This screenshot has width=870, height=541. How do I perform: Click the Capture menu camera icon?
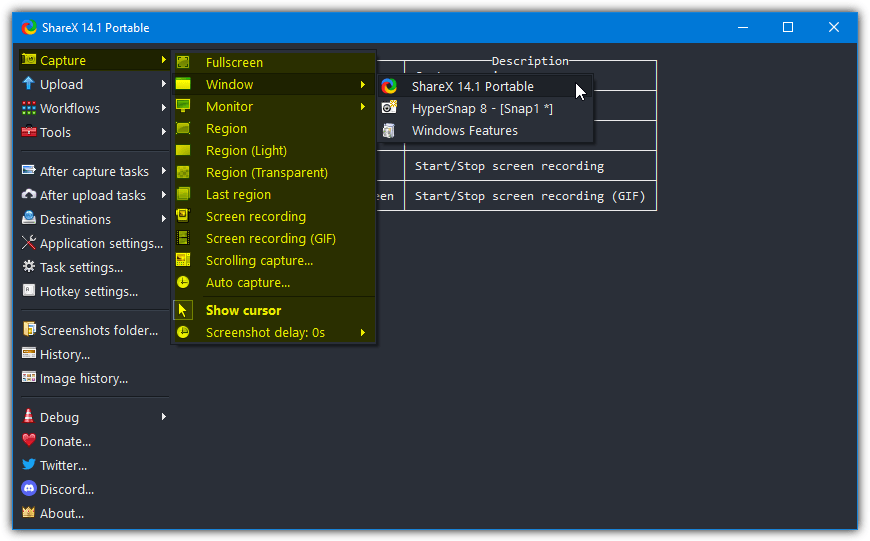pyautogui.click(x=29, y=59)
